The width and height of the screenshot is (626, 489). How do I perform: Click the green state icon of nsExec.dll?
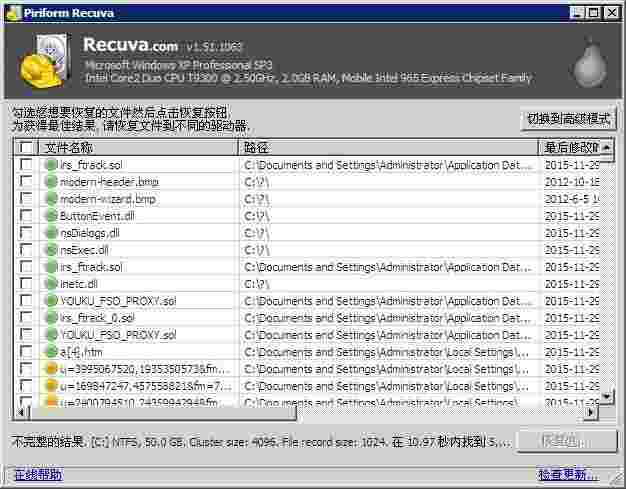[x=51, y=250]
